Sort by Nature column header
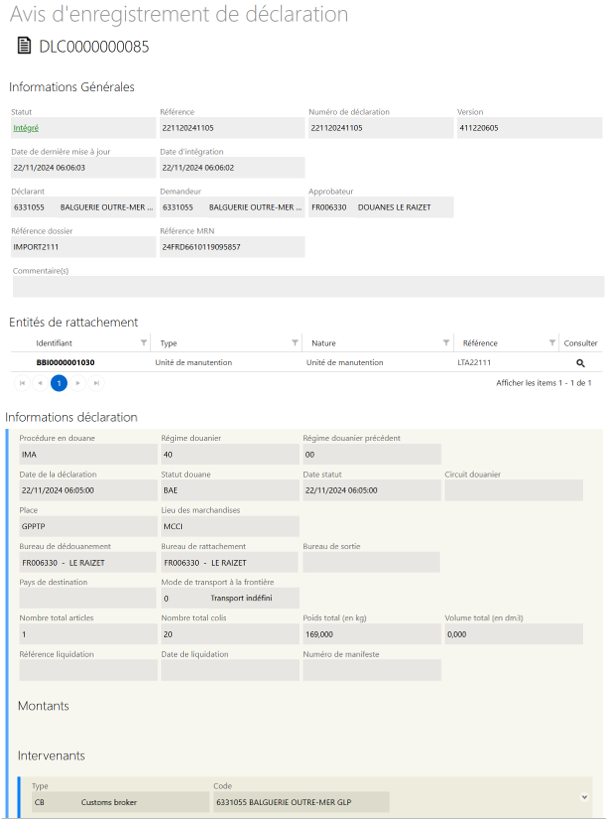 pyautogui.click(x=324, y=343)
